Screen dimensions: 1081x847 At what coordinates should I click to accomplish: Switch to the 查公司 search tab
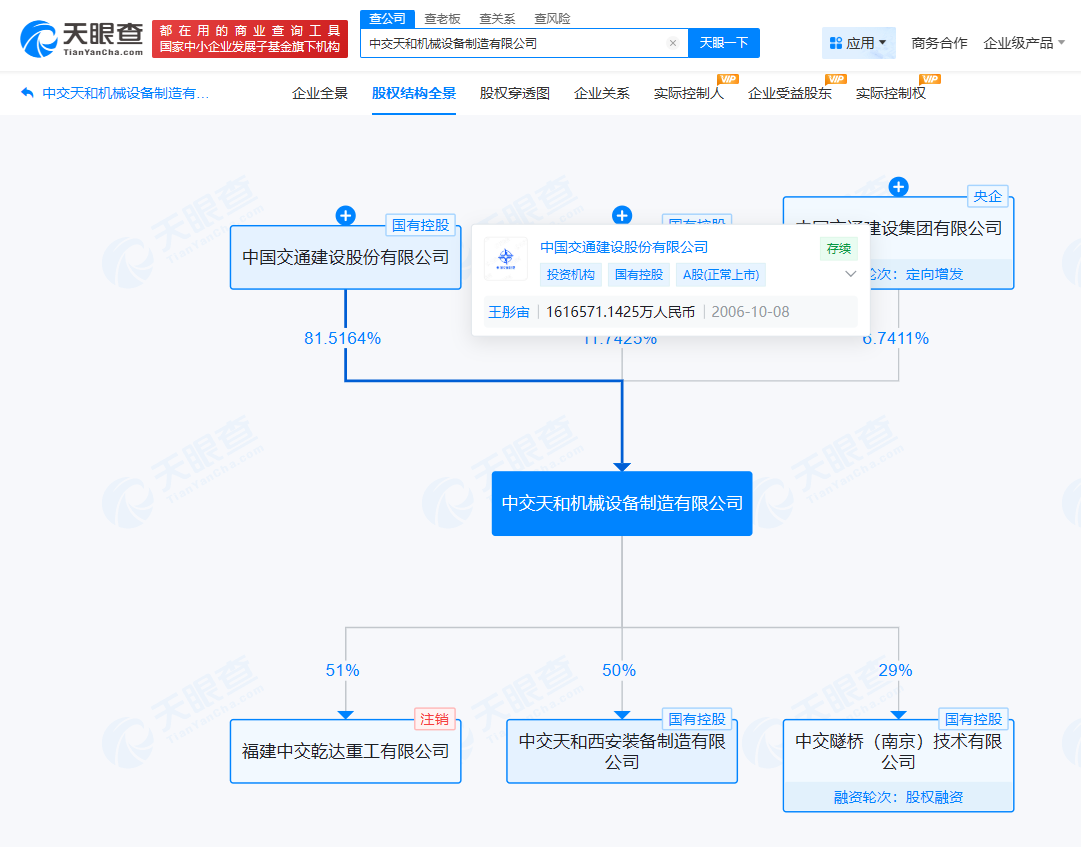387,19
